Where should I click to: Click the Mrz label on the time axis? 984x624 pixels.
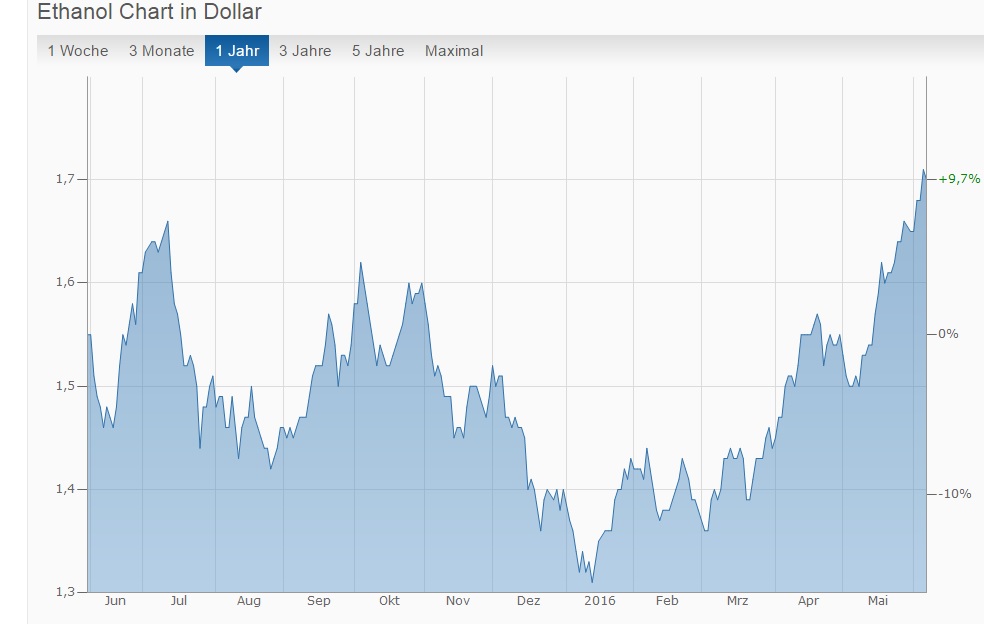pyautogui.click(x=737, y=601)
